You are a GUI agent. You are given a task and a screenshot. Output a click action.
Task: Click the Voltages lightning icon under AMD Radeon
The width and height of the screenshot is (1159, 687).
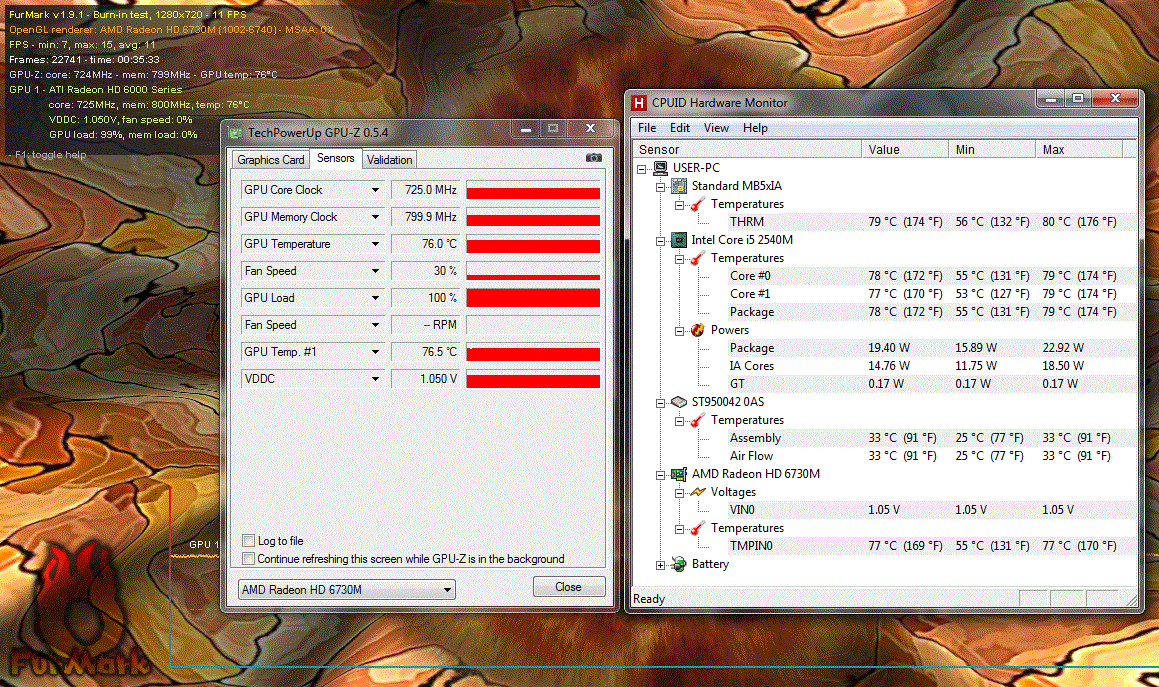(x=697, y=492)
